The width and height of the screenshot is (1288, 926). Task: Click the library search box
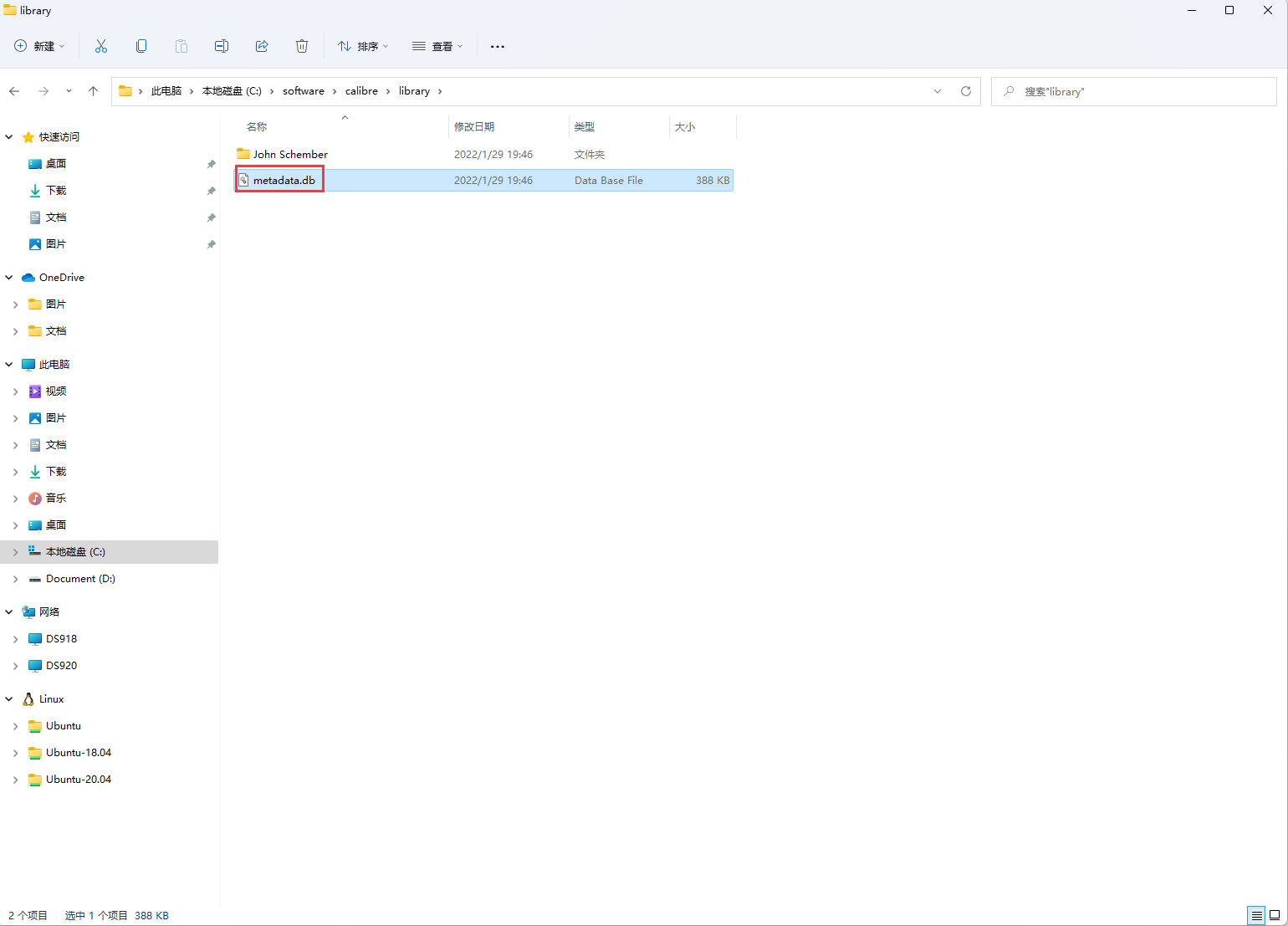[1137, 91]
